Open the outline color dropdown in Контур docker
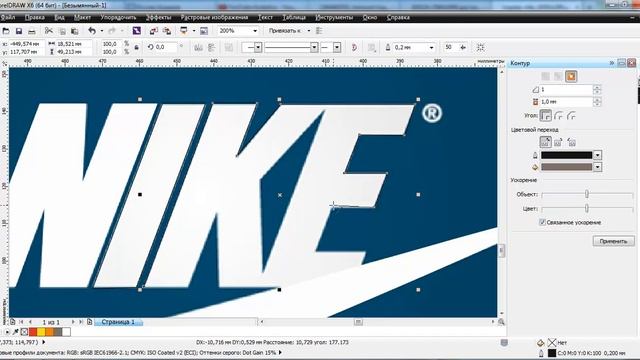 coord(598,155)
